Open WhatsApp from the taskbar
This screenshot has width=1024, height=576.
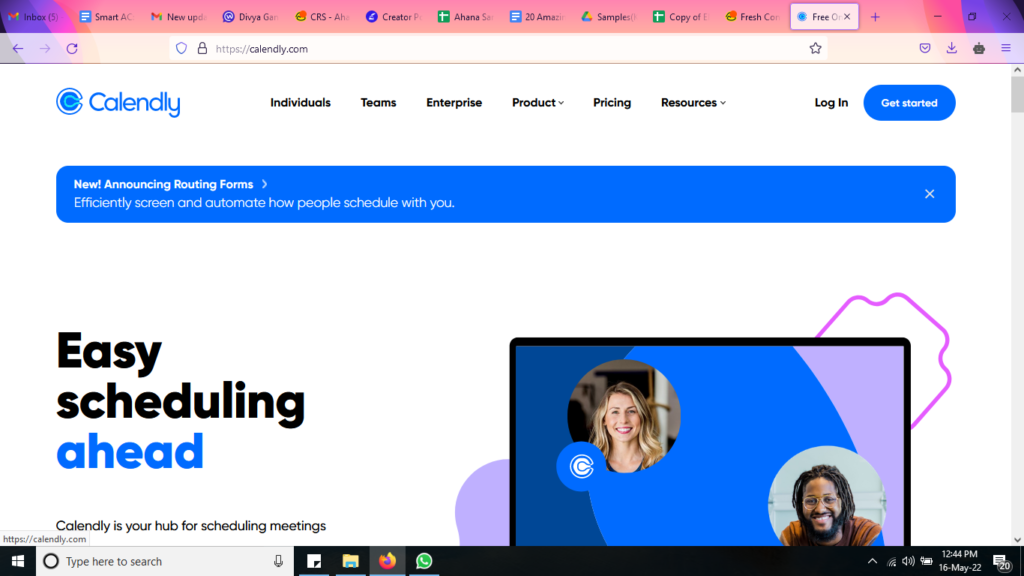424,561
